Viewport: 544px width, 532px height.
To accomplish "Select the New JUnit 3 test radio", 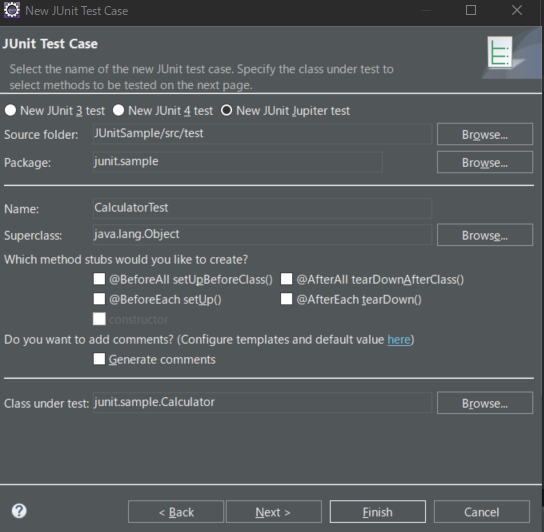I will [10, 110].
